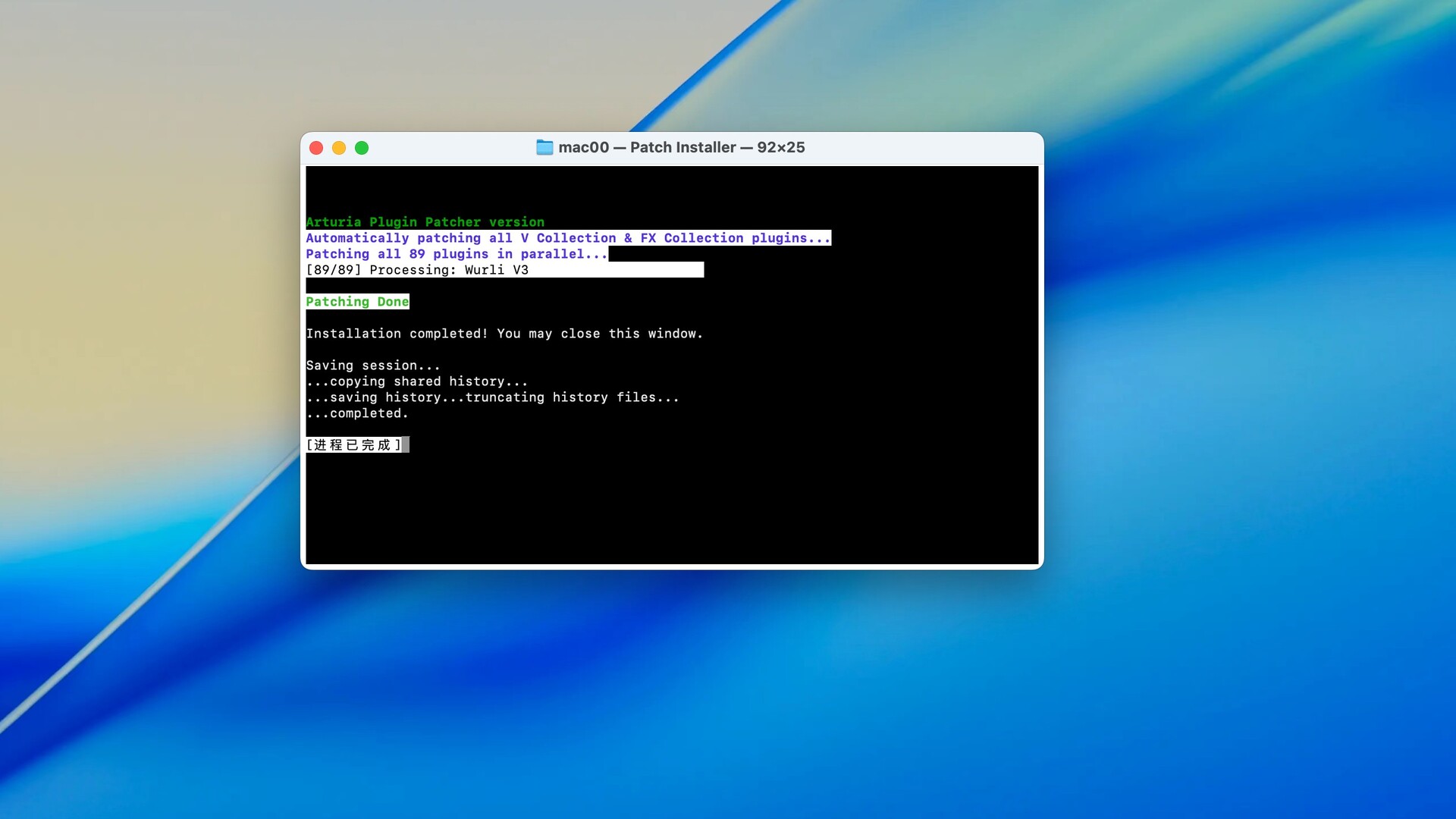Viewport: 1456px width, 819px height.
Task: Click the 'Saving session...' line
Action: [372, 366]
